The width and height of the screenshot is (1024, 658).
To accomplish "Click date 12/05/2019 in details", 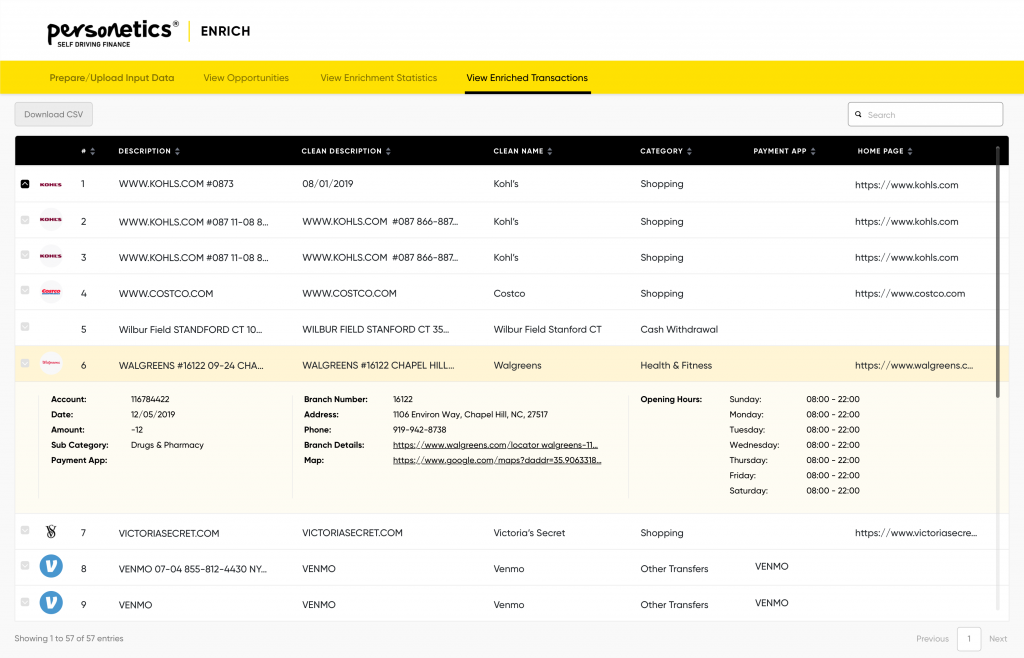I will [x=153, y=415].
